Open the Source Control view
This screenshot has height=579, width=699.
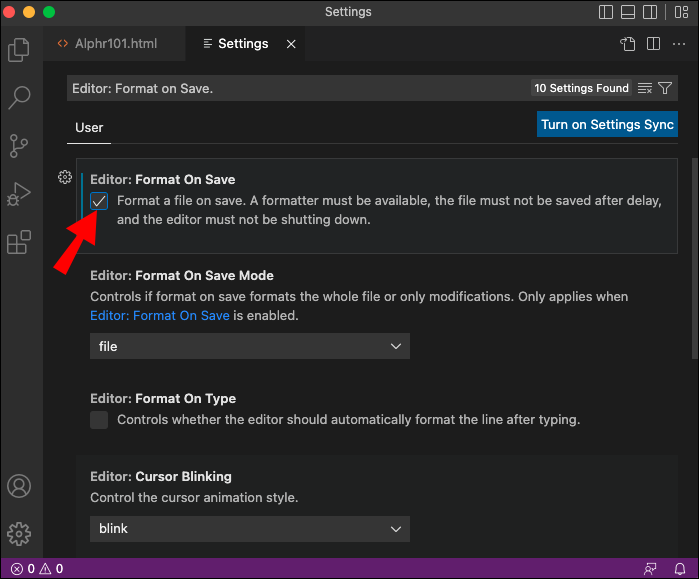tap(19, 146)
